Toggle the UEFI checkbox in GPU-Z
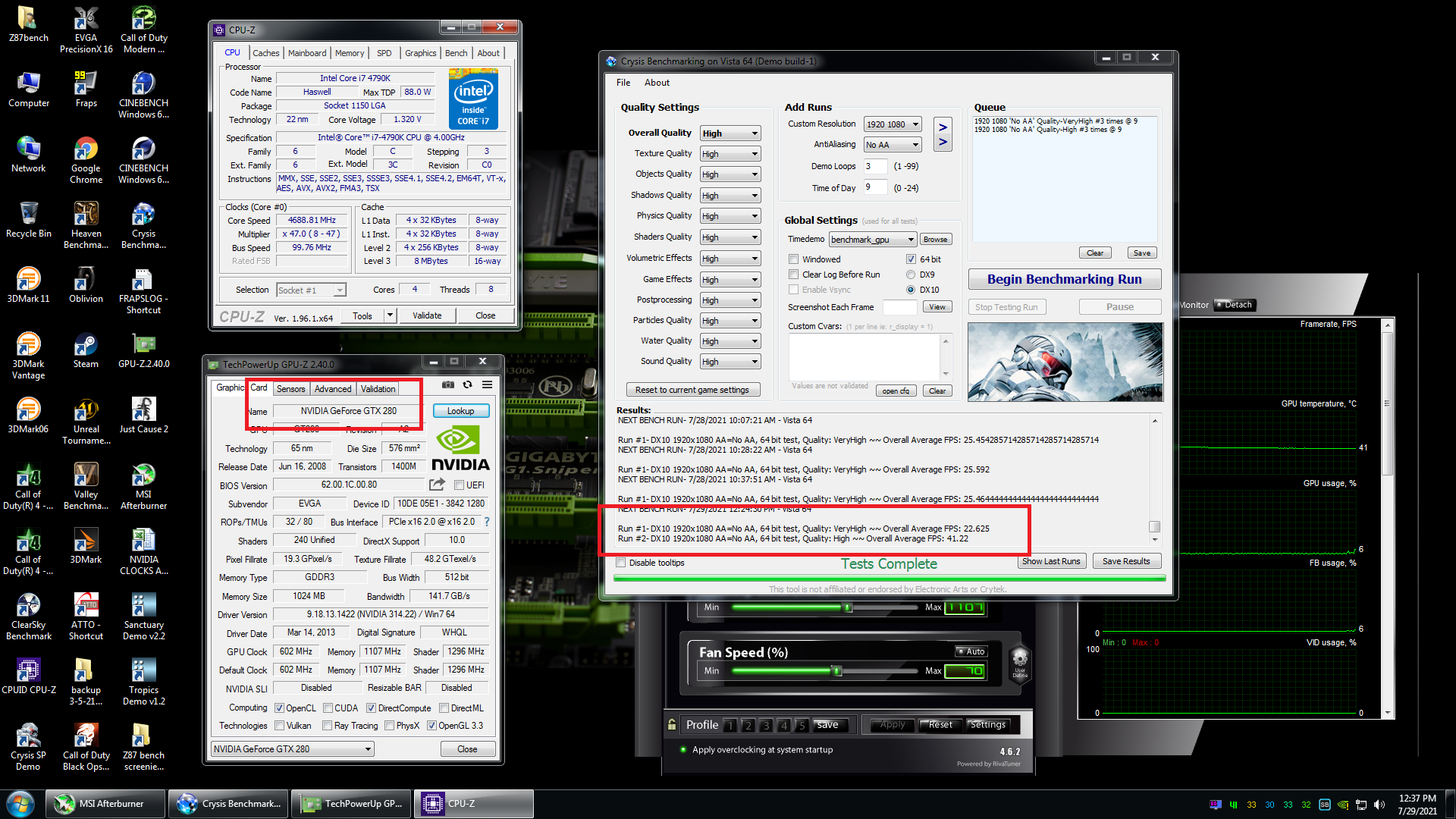 459,485
